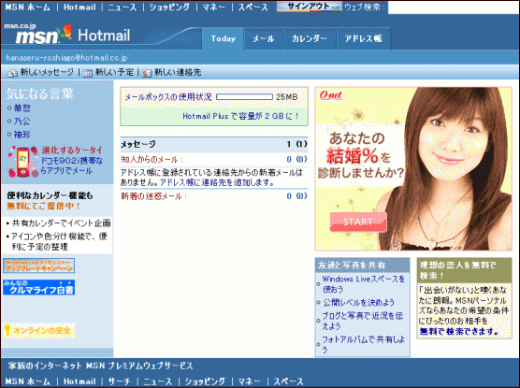Click footer スペース link
520x388 pixels.
click(289, 381)
